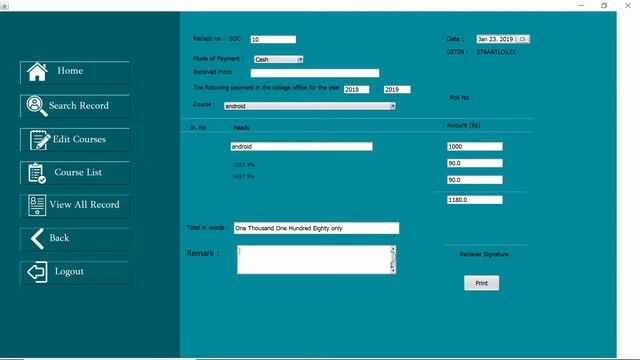Open the date picker calendar icon

pos(522,39)
